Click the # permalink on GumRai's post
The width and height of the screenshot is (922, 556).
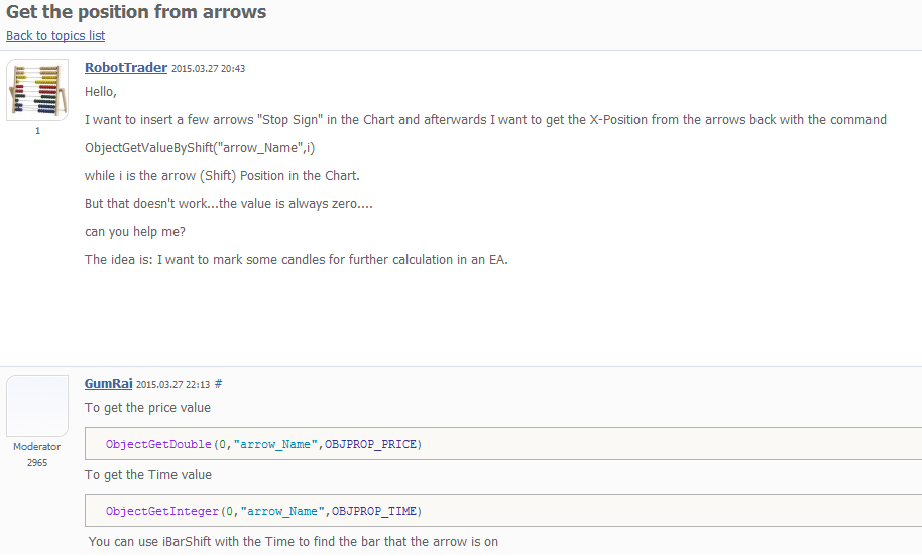219,384
